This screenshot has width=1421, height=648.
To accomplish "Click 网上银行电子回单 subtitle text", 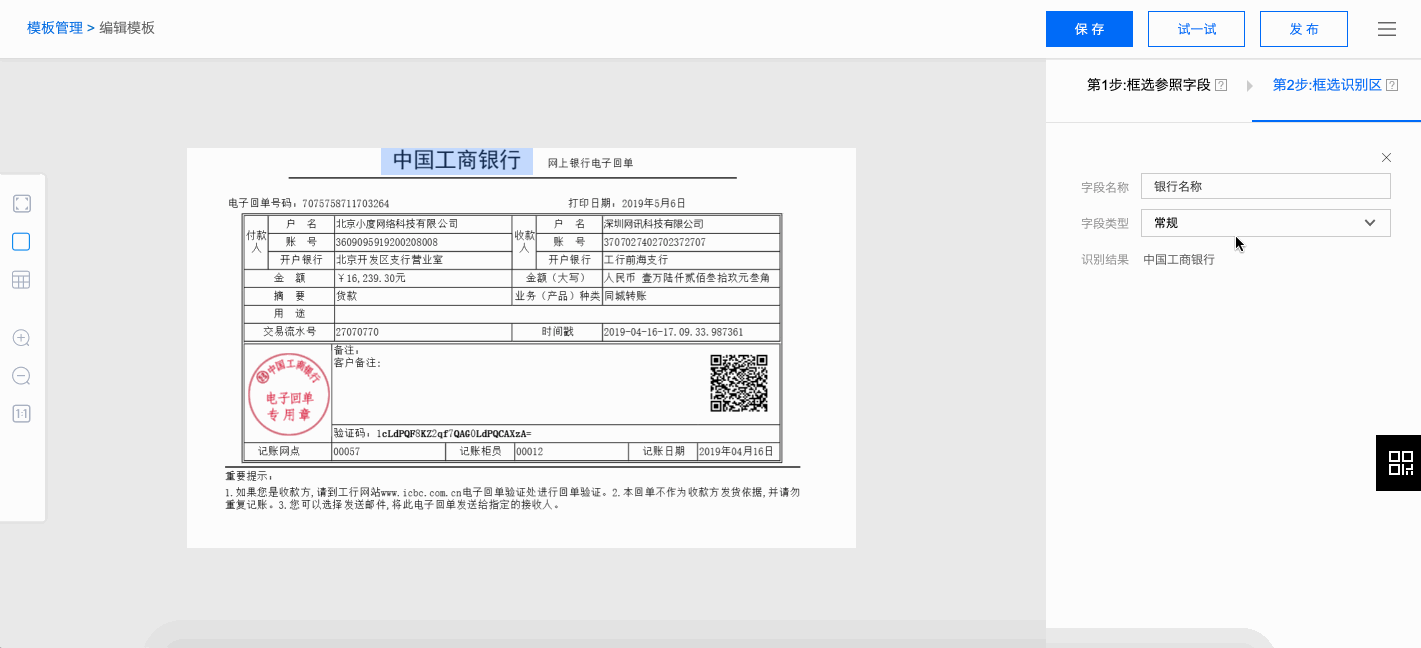I will tap(590, 163).
